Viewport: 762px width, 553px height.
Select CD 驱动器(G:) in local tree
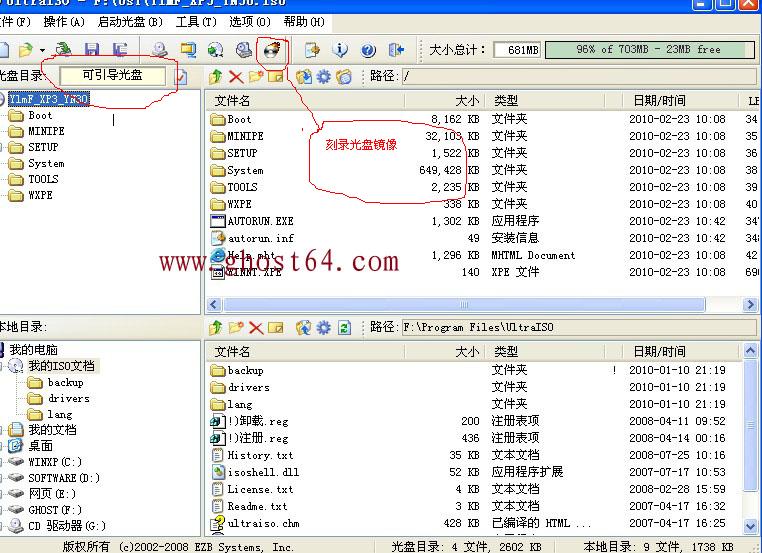click(67, 526)
